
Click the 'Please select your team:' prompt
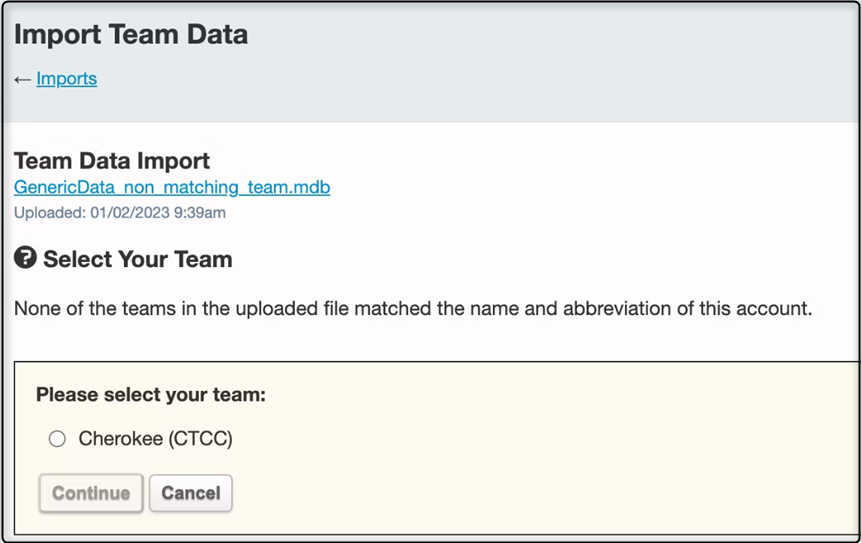[x=151, y=394]
